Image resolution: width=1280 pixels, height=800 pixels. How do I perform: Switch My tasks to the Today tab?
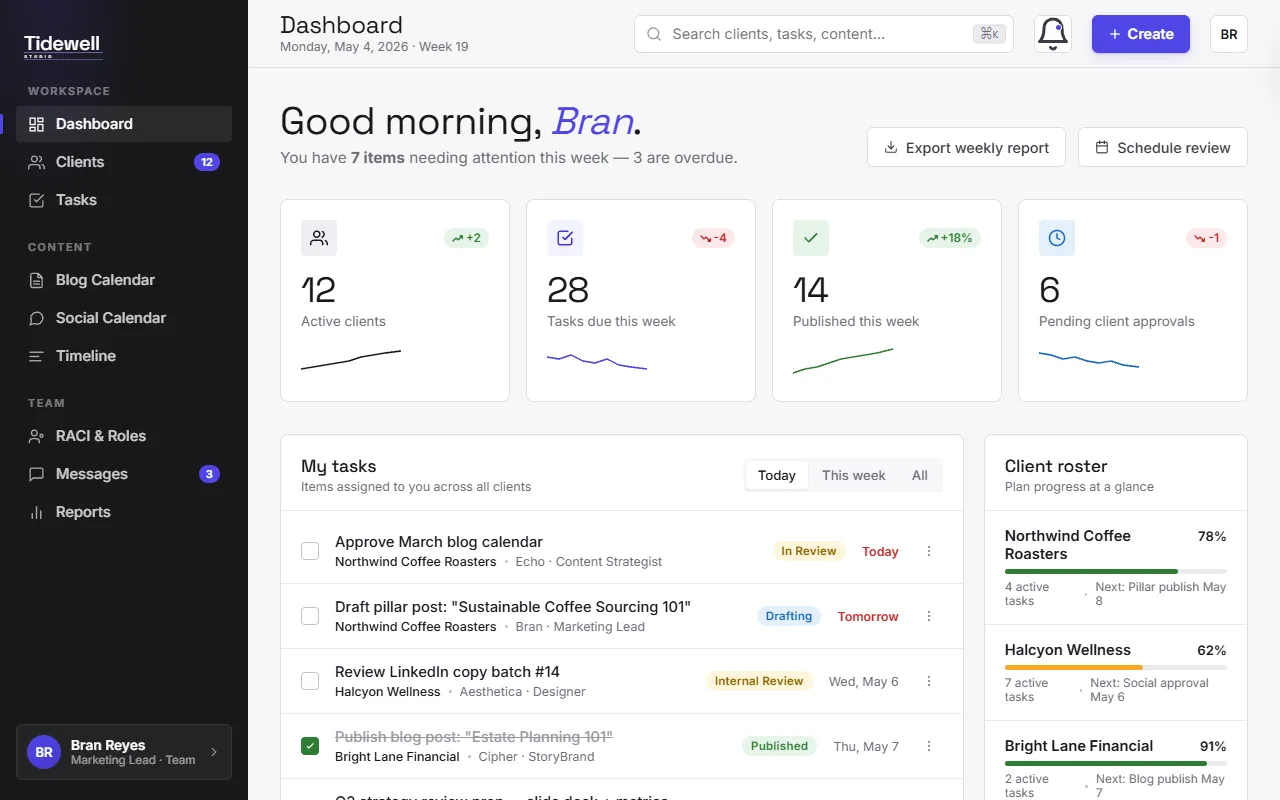click(x=777, y=475)
